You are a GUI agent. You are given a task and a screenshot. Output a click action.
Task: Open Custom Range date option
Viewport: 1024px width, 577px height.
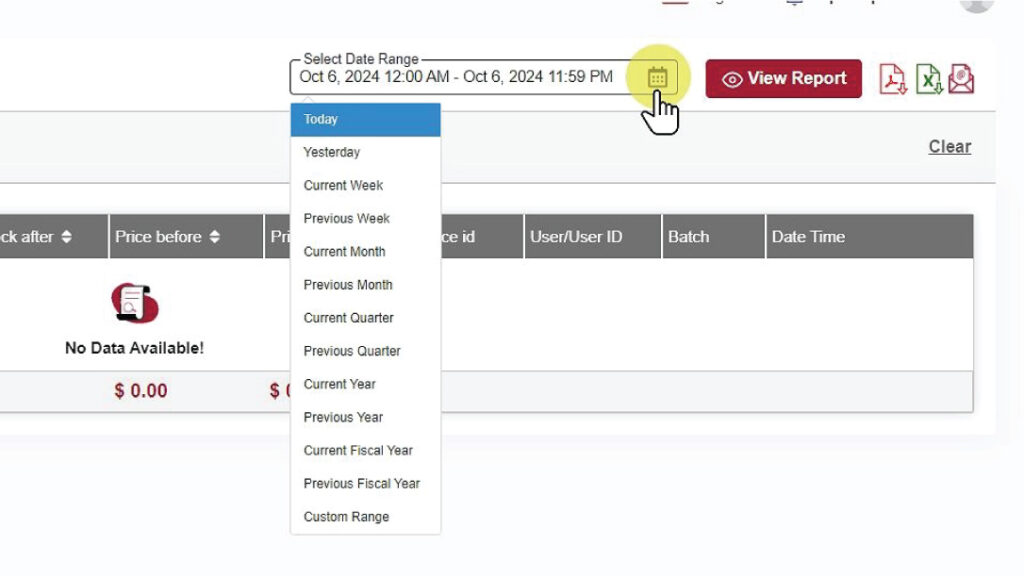click(346, 517)
